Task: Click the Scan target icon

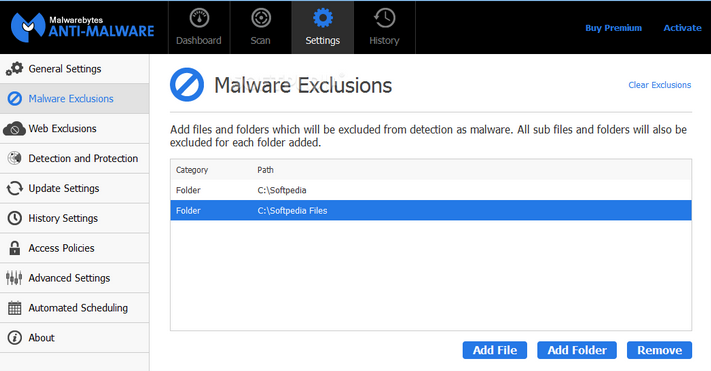Action: (261, 18)
